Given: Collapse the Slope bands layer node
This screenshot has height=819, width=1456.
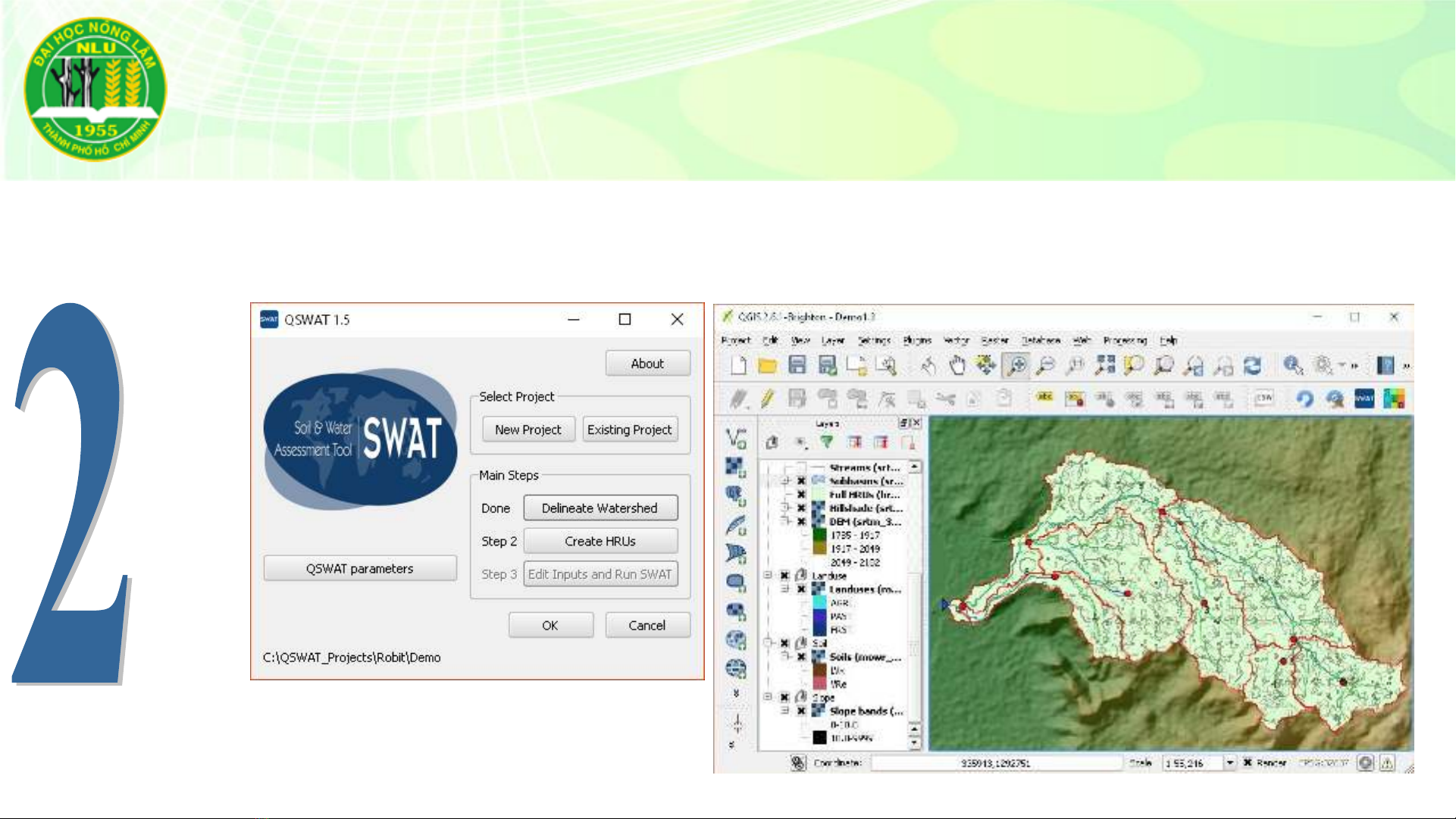Looking at the screenshot, I should 785,711.
